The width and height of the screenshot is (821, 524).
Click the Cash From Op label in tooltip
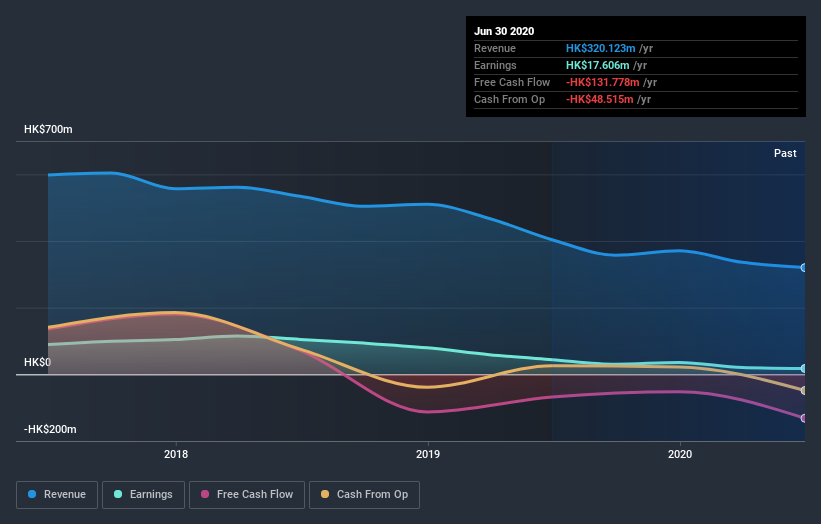tap(509, 99)
